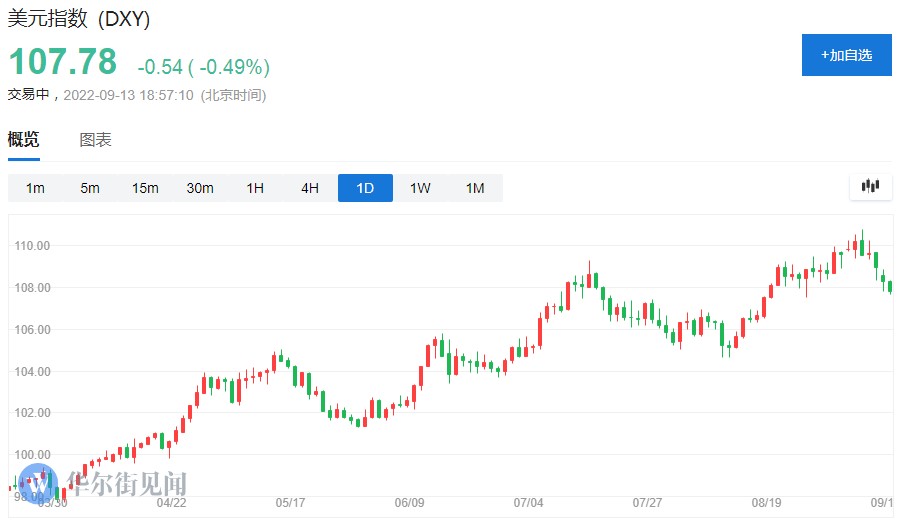Image resolution: width=903 pixels, height=527 pixels.
Task: Open the candlestick chart type icon
Action: 870,187
